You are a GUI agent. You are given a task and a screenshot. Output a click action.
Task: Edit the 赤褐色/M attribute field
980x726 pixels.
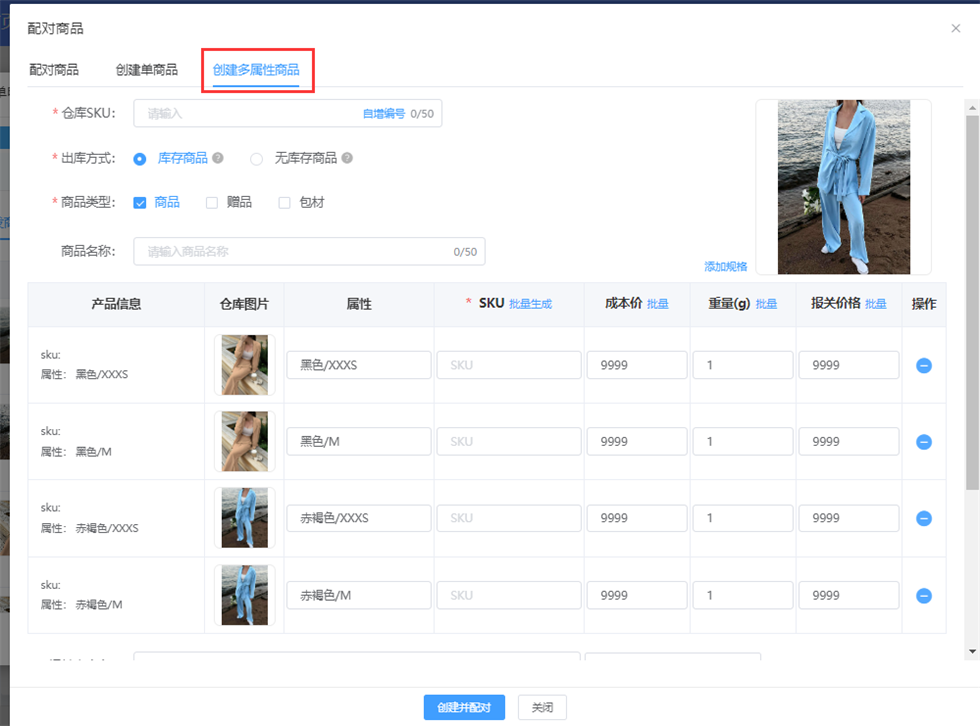359,595
